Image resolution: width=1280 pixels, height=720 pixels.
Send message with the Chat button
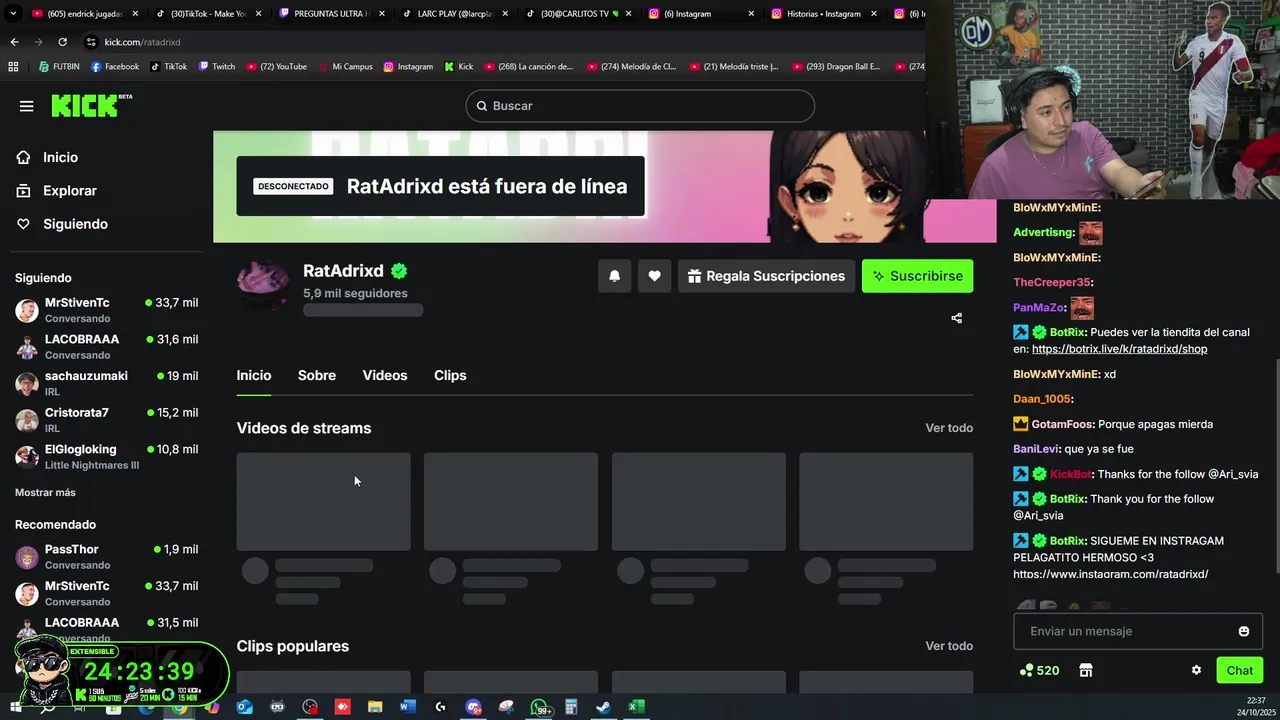point(1239,670)
